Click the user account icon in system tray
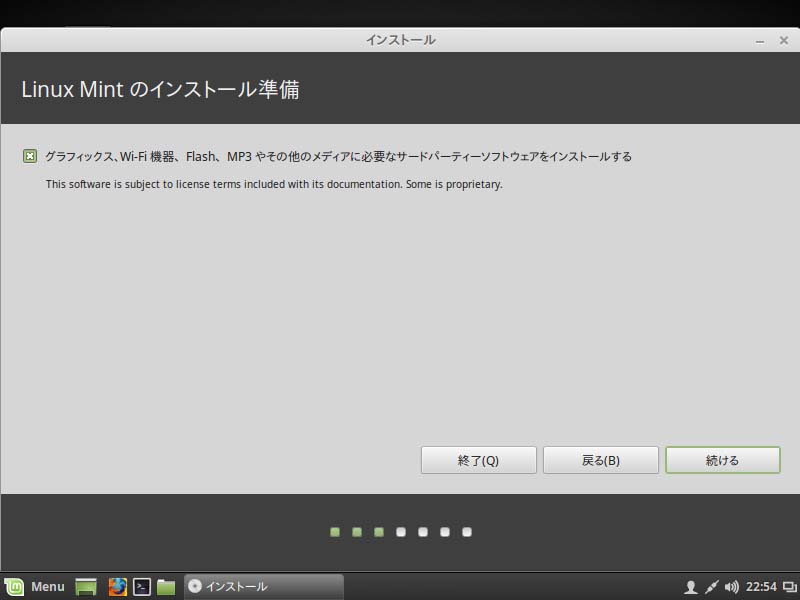800x600 pixels. [x=691, y=587]
